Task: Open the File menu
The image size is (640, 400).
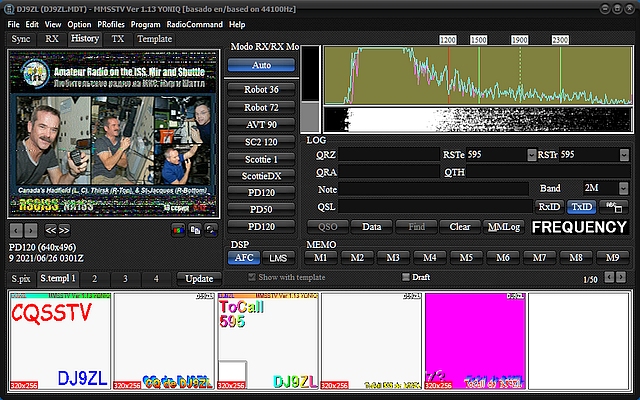Action: tap(13, 24)
